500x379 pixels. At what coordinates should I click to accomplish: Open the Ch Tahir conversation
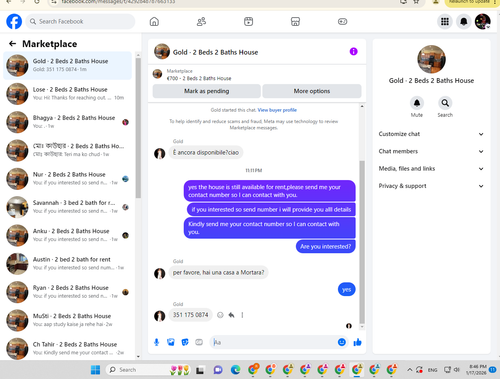point(67,348)
